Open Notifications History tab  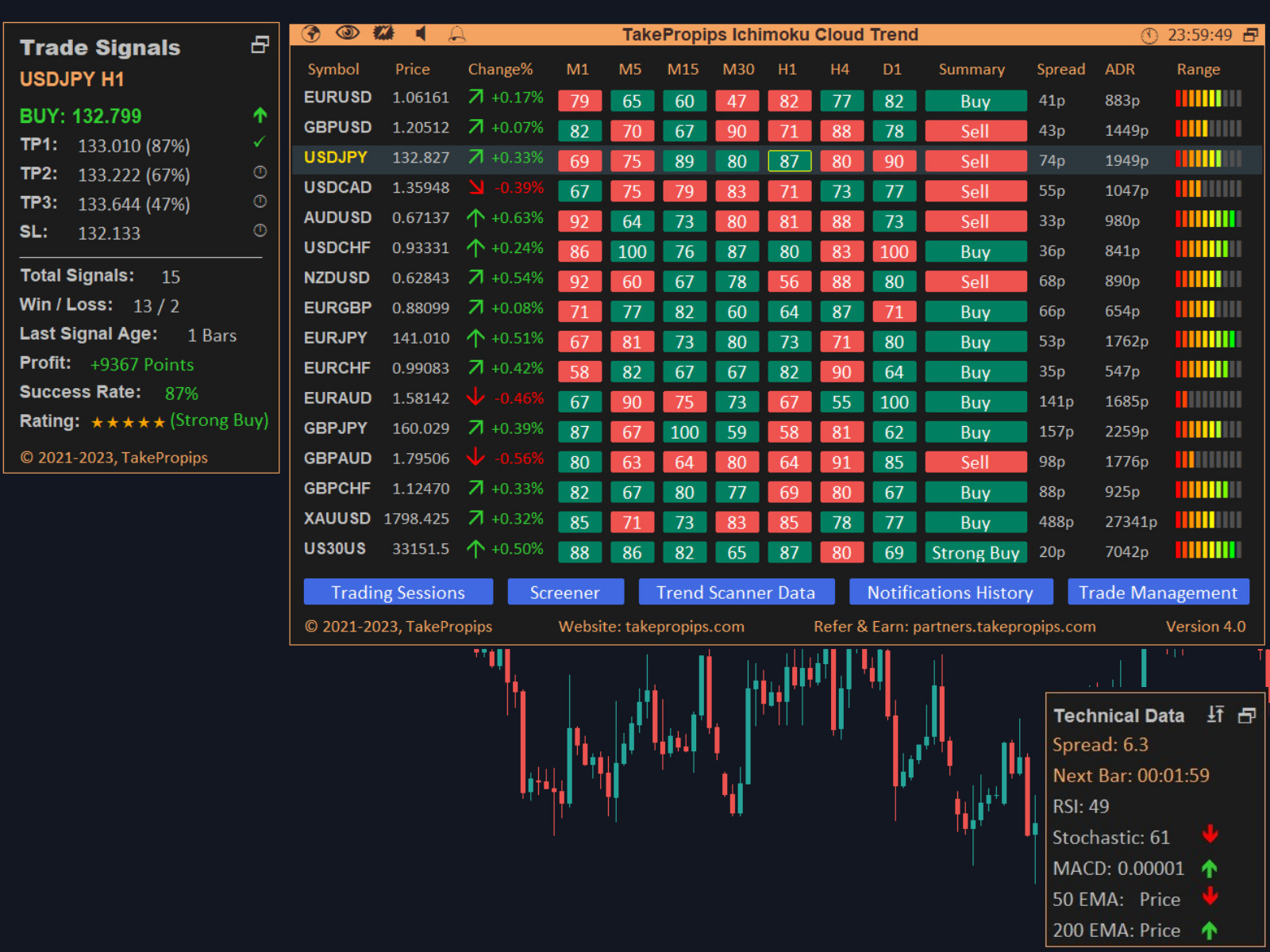950,592
